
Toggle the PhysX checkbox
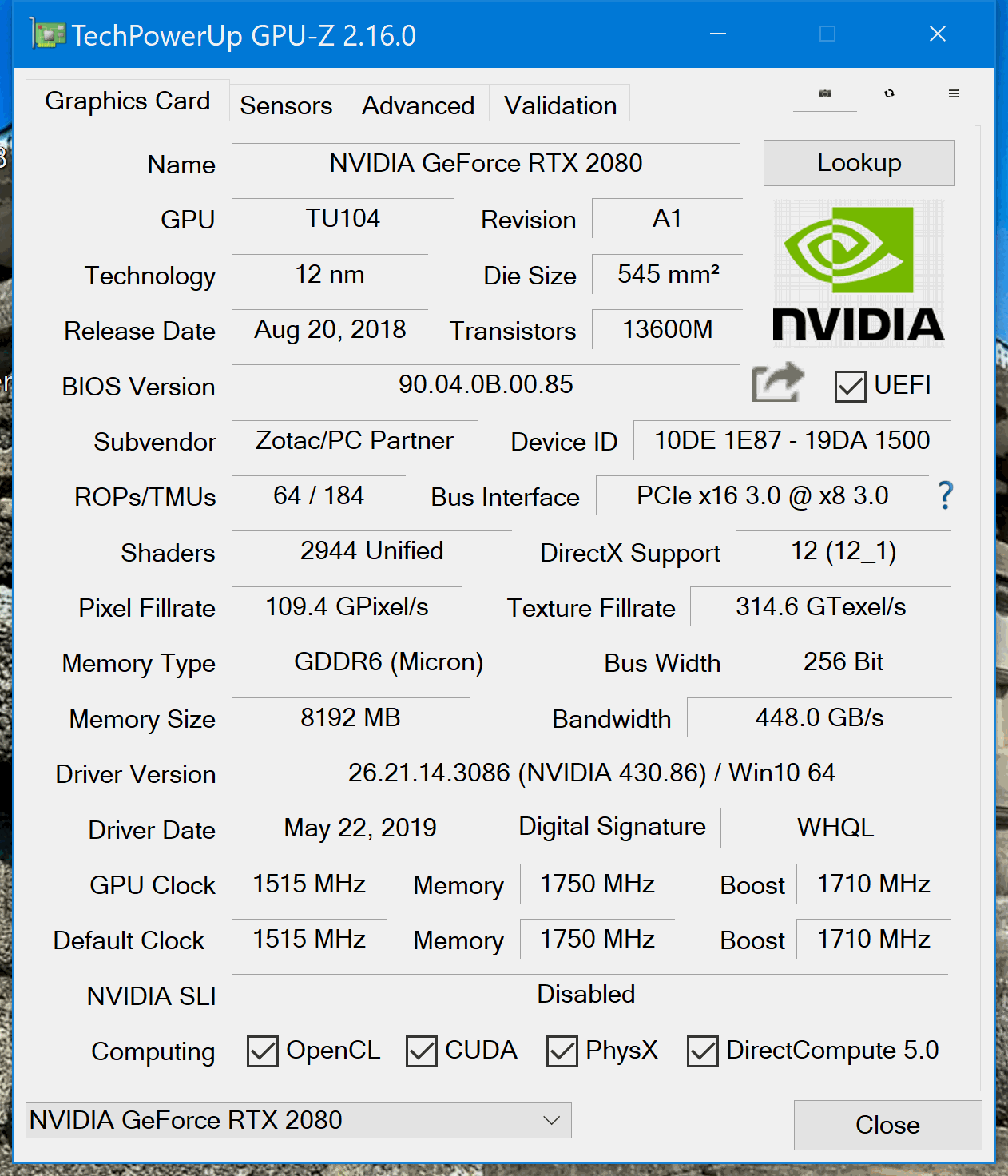tap(562, 1051)
